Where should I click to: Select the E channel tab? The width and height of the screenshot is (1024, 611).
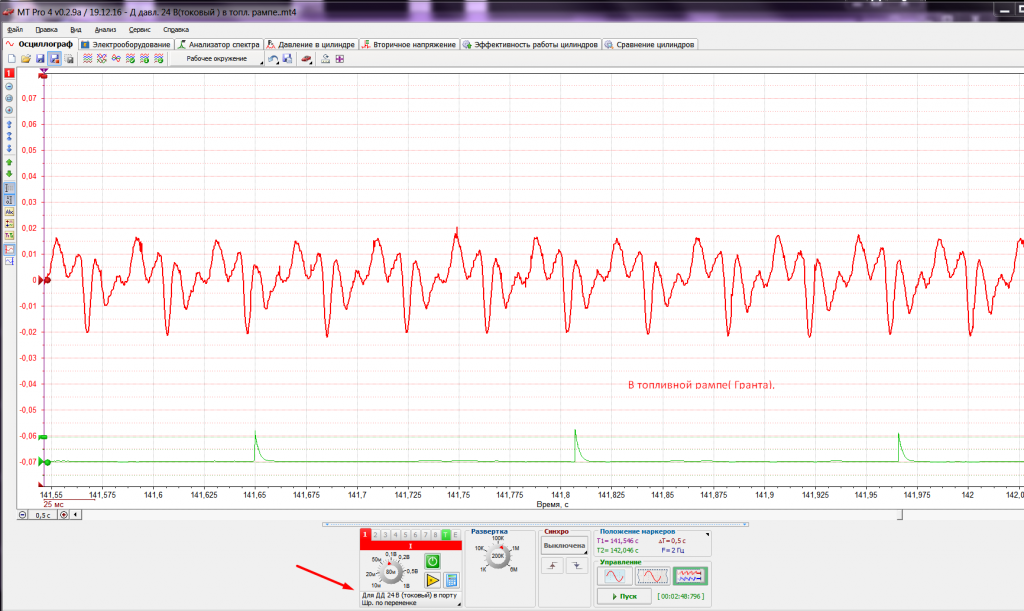click(456, 535)
